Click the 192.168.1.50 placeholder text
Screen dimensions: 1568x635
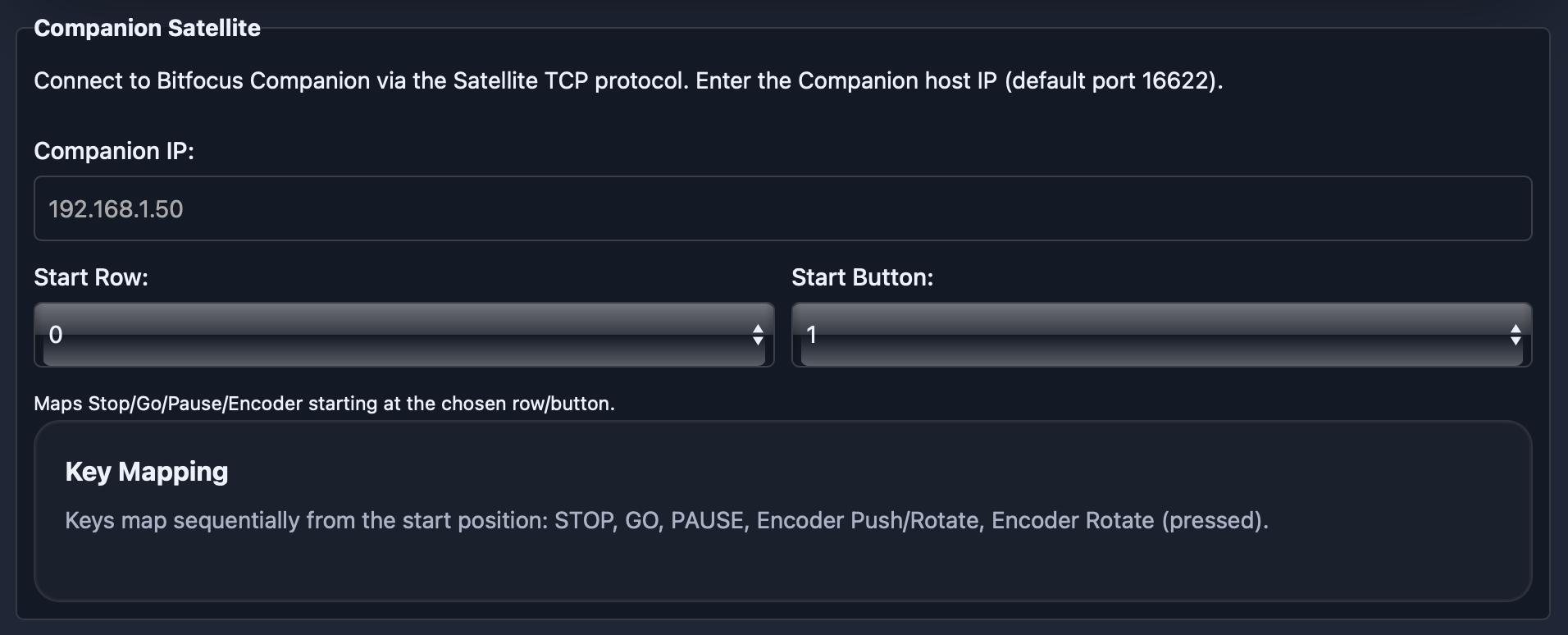pos(116,209)
